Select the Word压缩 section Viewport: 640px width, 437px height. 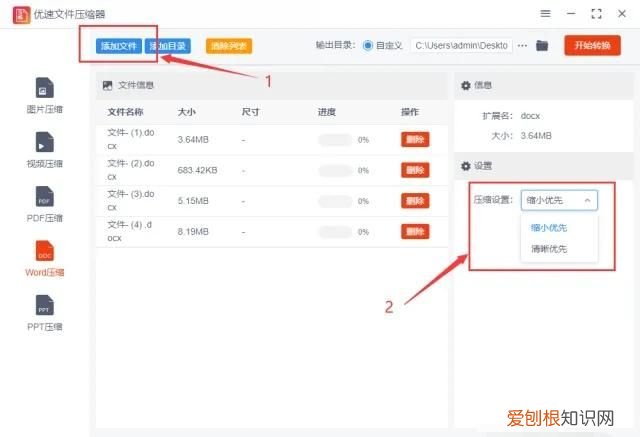[44, 259]
